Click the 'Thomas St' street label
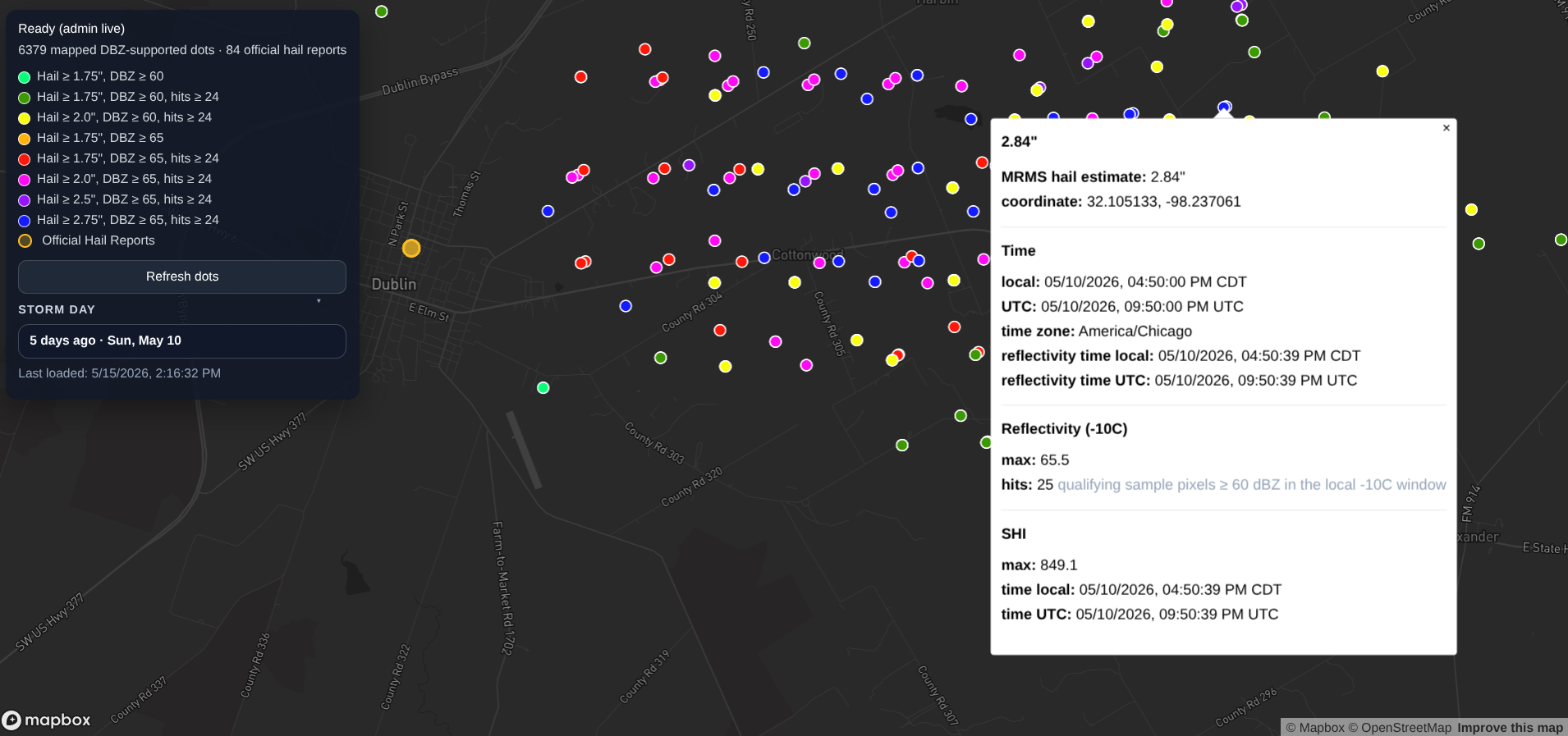This screenshot has width=1568, height=736. (x=467, y=194)
